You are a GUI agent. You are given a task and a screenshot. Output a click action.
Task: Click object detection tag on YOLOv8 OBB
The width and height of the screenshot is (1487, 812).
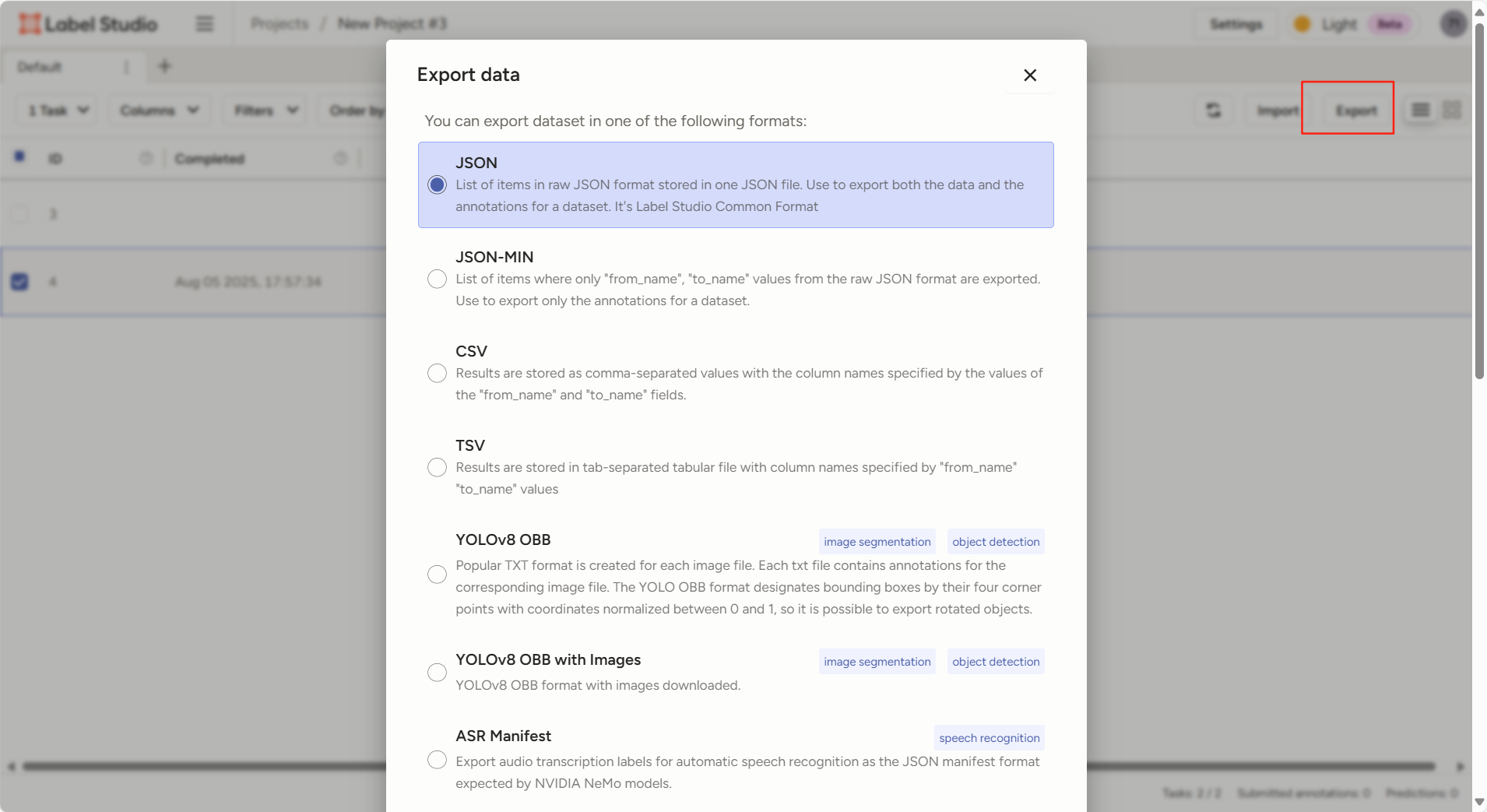point(996,542)
